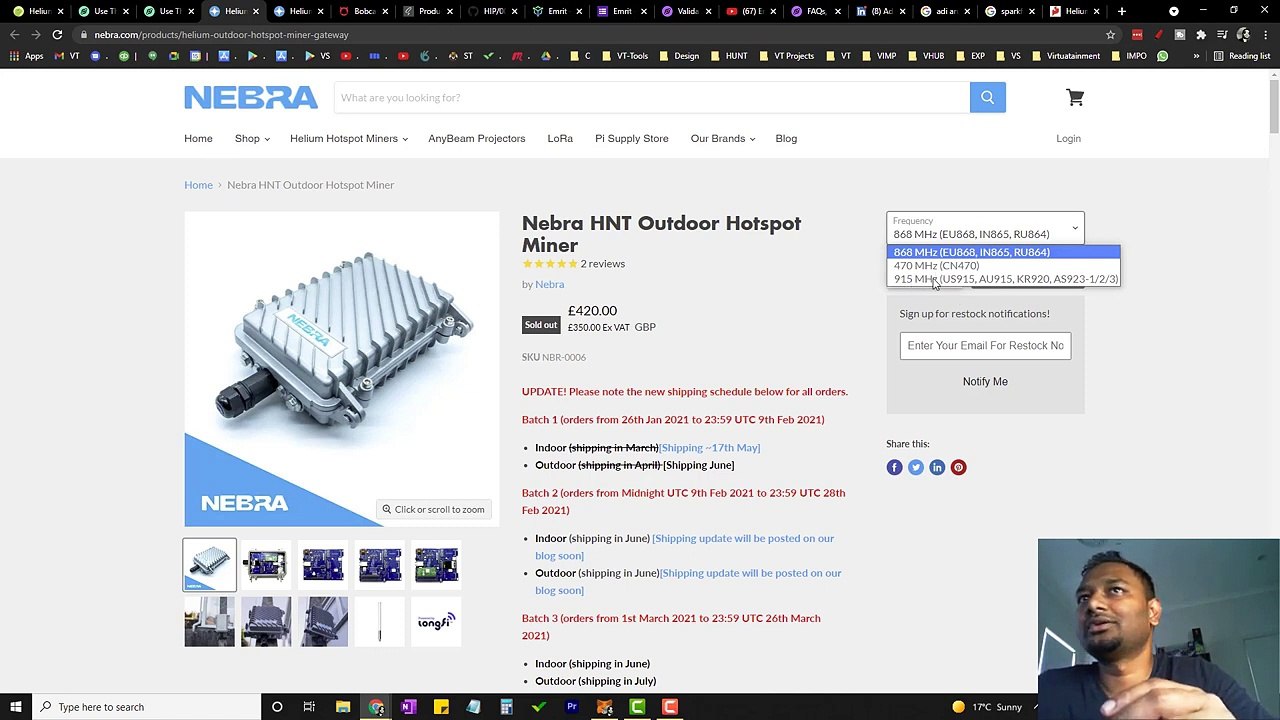Switch to the Bobcat browser tab
This screenshot has height=720, width=1280.
coord(364,11)
